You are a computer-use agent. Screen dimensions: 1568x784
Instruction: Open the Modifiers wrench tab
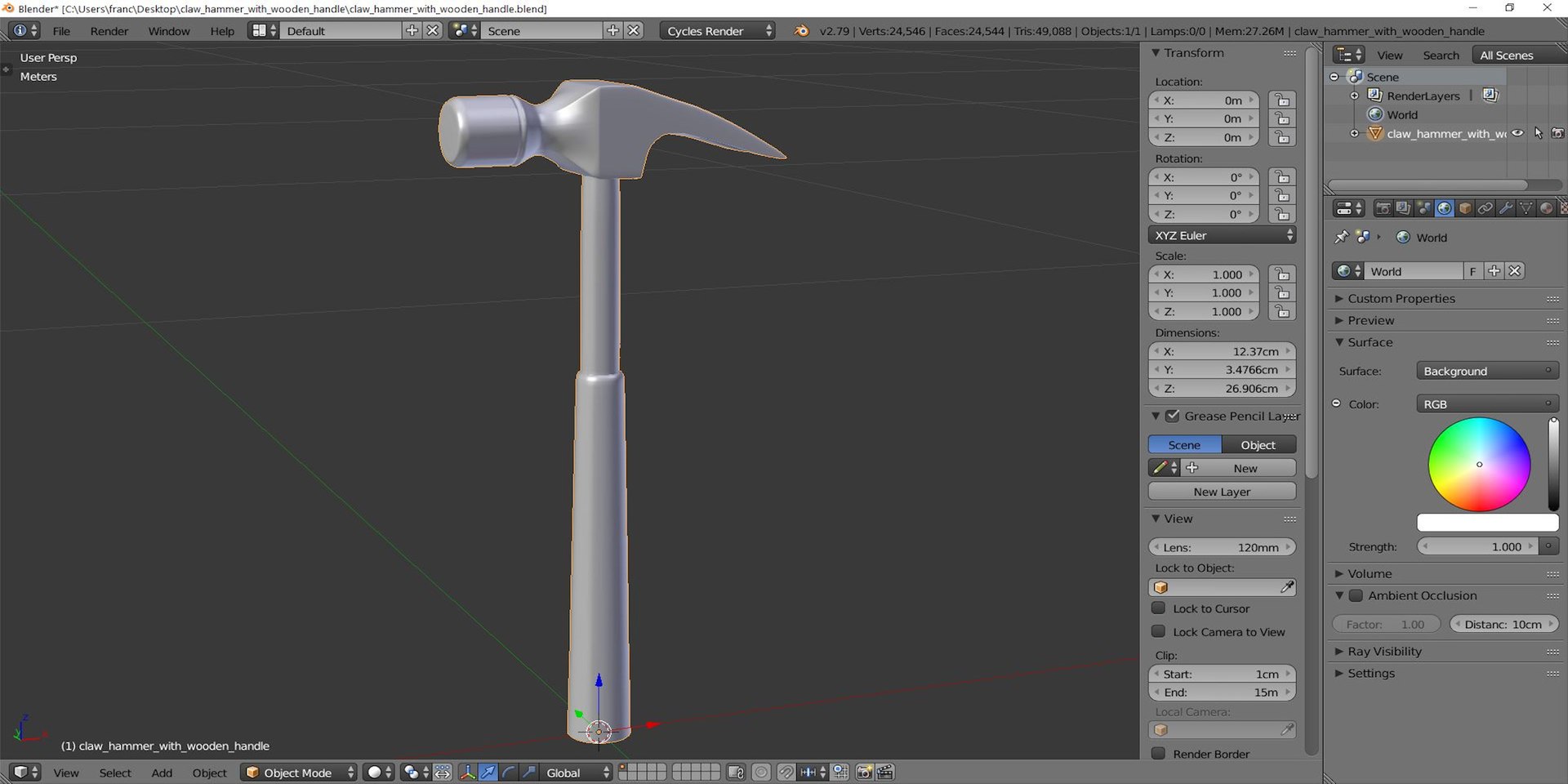point(1506,208)
